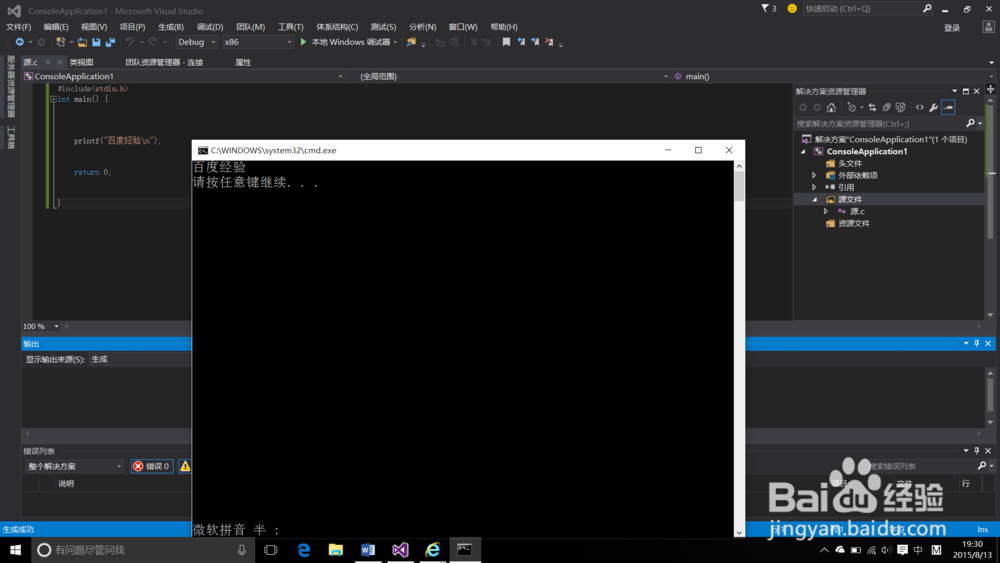Click the Sync with Active Document icon
Image resolution: width=1000 pixels, height=563 pixels.
tap(872, 108)
